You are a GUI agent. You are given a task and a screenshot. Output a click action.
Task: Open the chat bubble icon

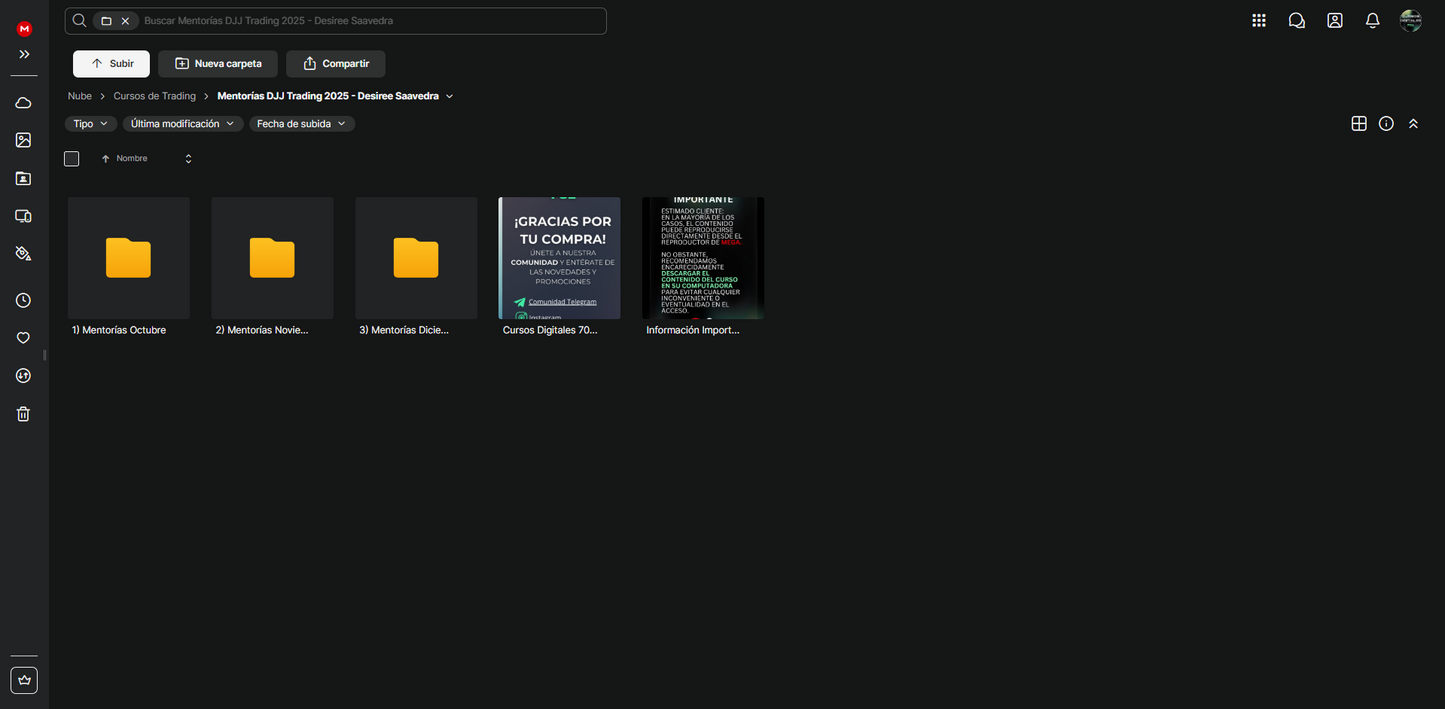[x=1296, y=21]
